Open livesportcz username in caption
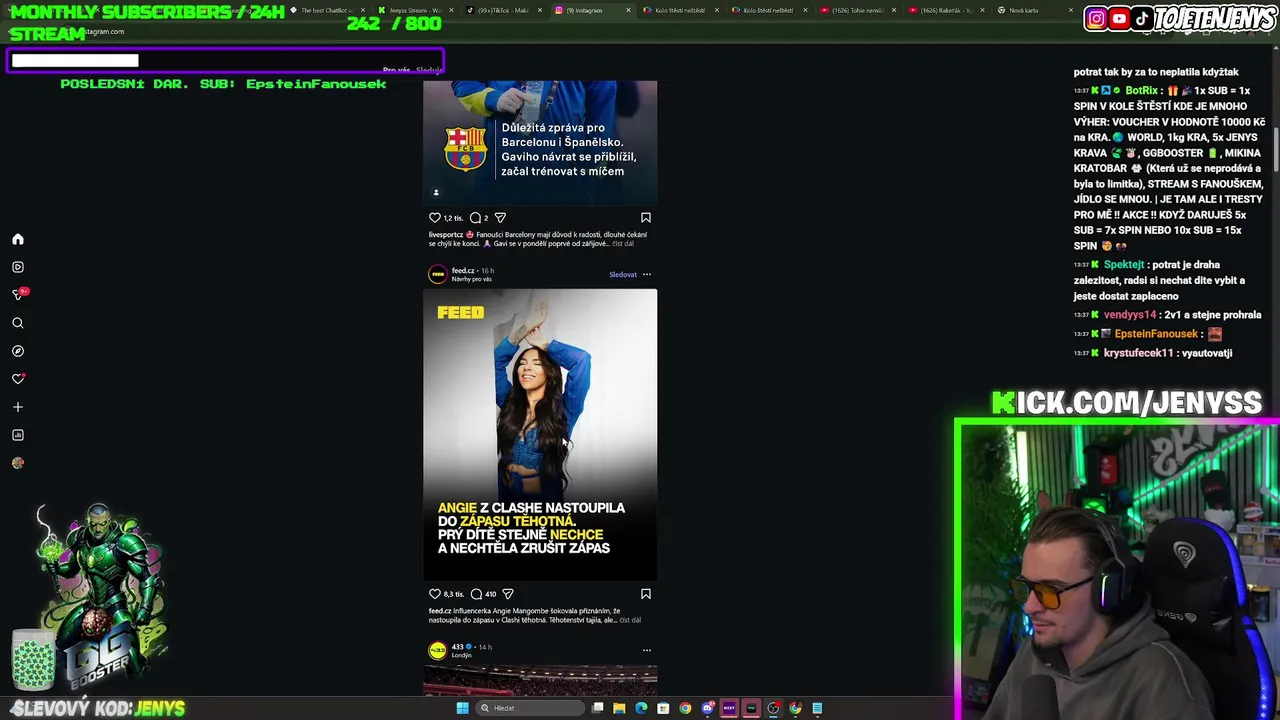The width and height of the screenshot is (1280, 720). point(445,235)
